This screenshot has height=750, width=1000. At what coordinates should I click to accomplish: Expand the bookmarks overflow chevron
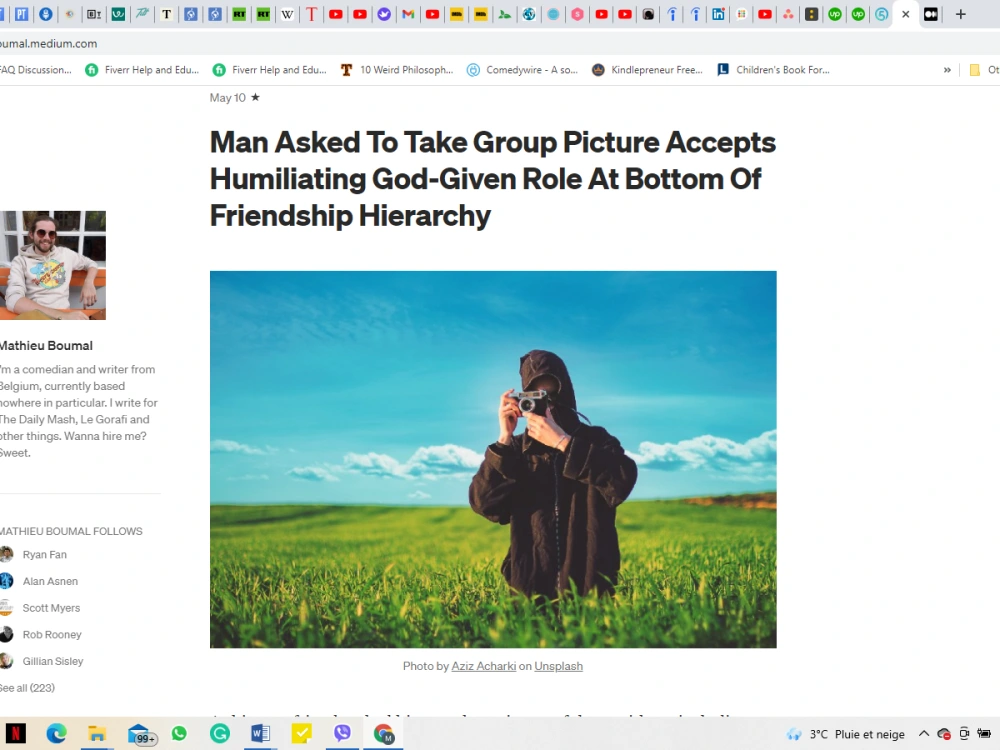click(947, 70)
